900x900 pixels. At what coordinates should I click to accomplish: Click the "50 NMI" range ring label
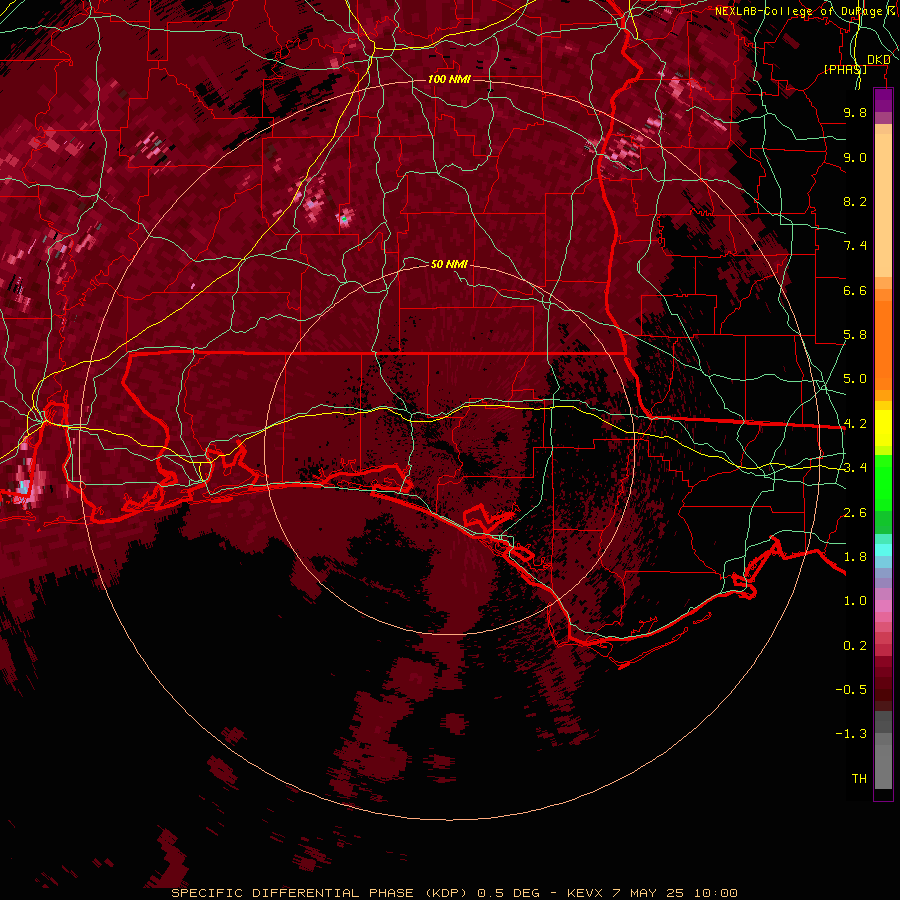(x=449, y=264)
